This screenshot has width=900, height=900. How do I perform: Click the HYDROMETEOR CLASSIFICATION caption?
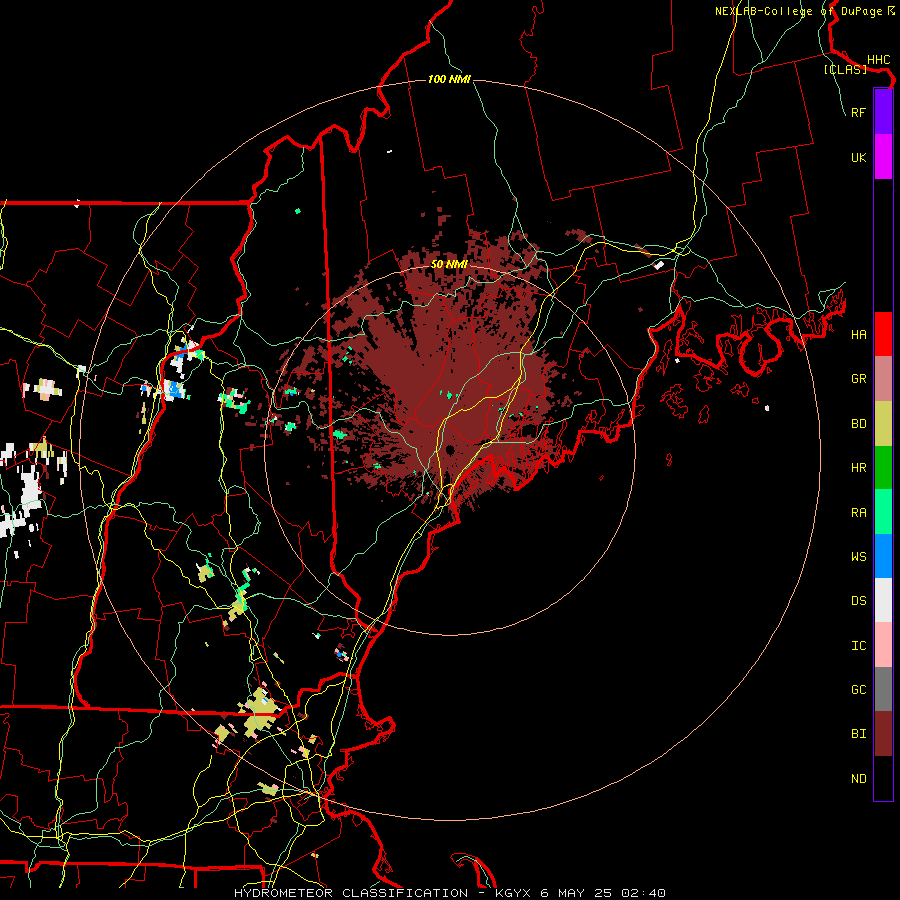[351, 893]
